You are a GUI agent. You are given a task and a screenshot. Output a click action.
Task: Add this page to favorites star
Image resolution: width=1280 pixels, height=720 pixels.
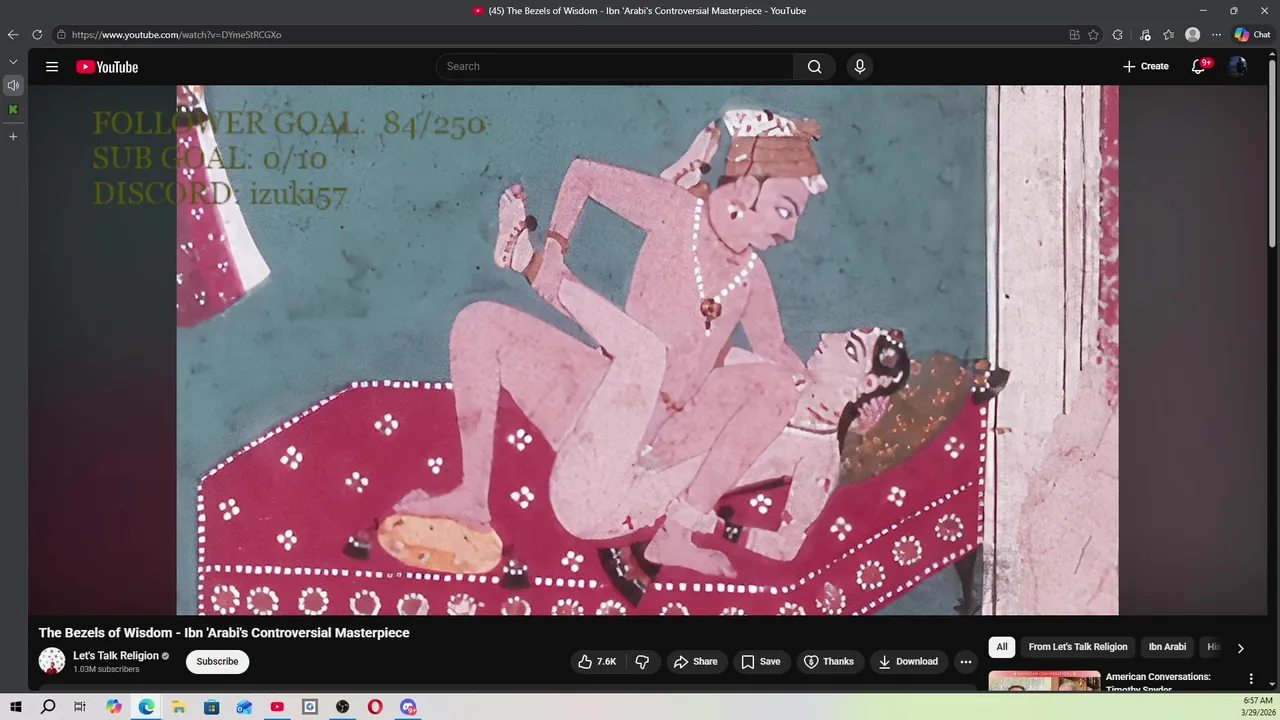coord(1093,35)
